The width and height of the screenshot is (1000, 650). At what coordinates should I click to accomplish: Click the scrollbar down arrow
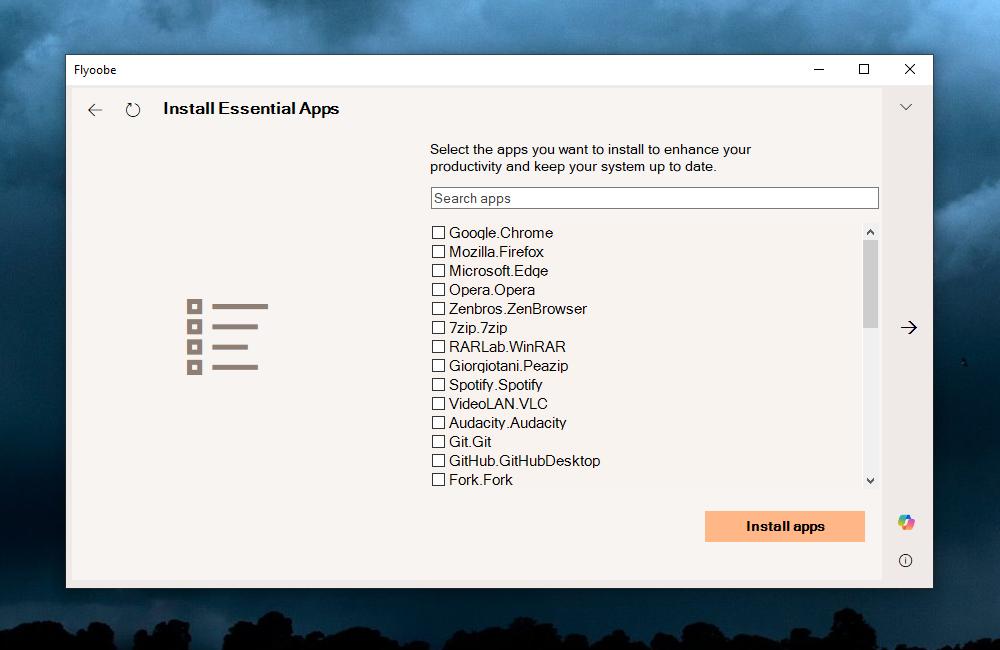[871, 480]
